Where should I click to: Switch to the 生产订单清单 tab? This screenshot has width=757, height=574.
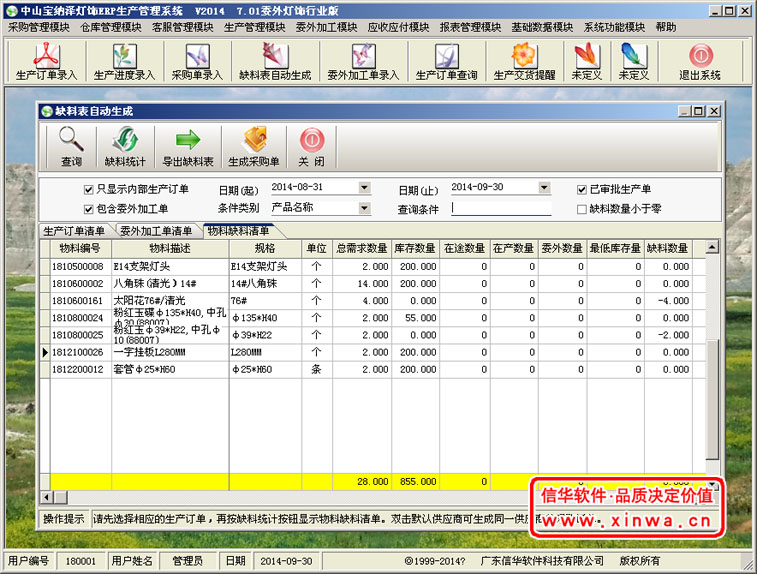click(74, 231)
